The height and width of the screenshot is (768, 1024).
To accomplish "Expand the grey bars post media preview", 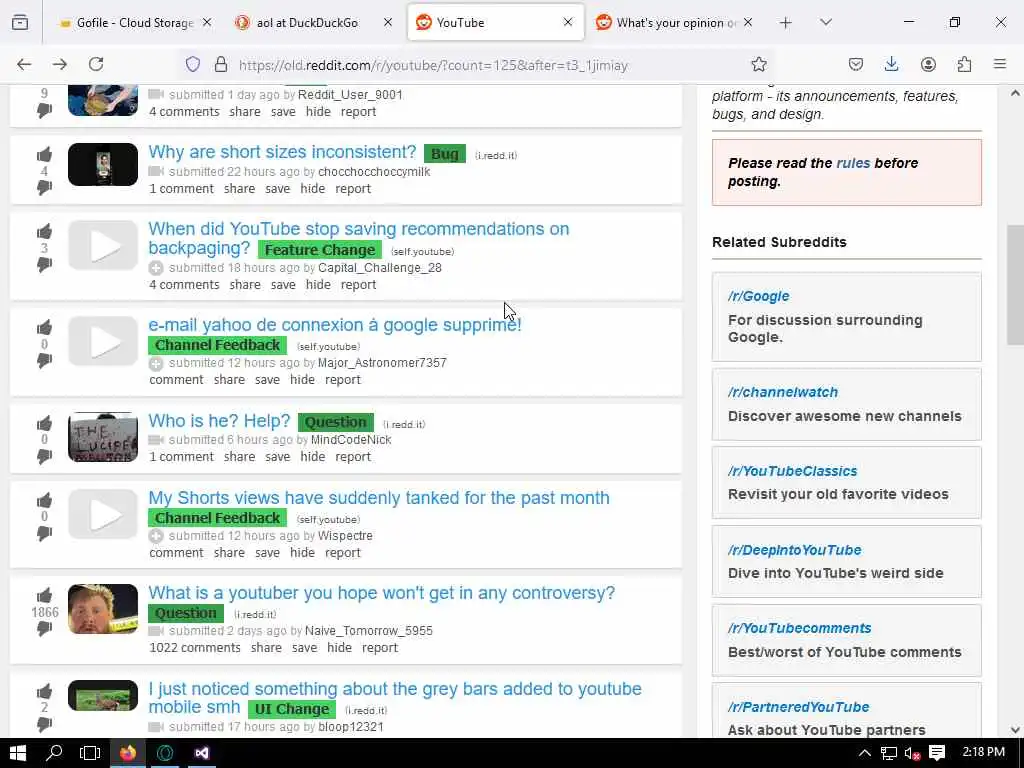I will point(155,727).
